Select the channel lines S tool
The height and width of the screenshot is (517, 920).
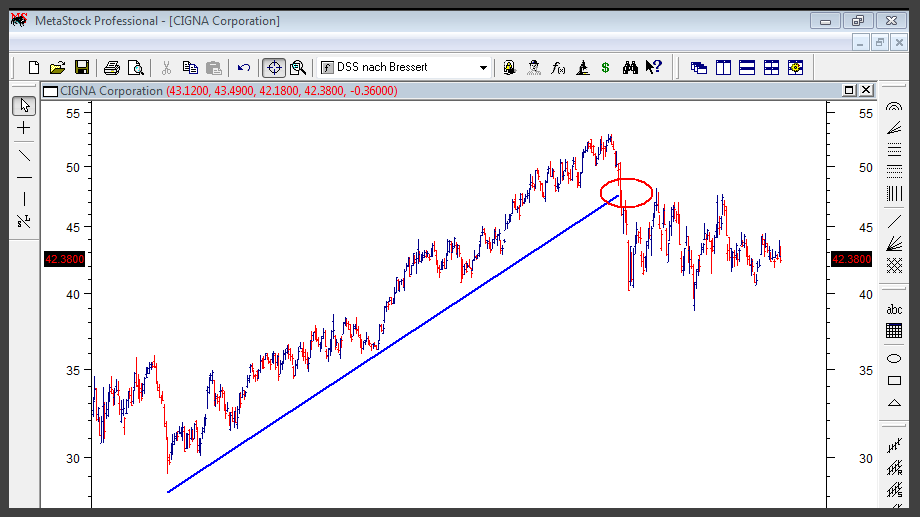point(894,489)
